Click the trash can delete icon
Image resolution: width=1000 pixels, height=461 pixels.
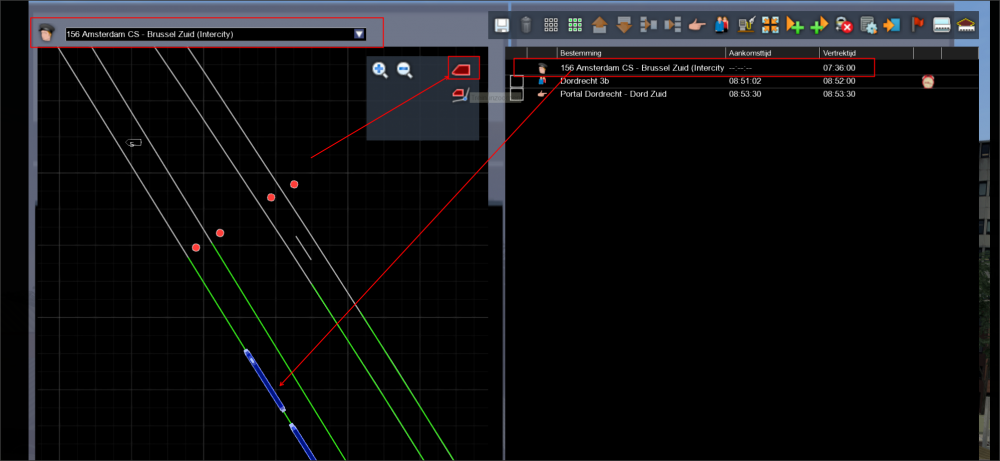[x=526, y=24]
